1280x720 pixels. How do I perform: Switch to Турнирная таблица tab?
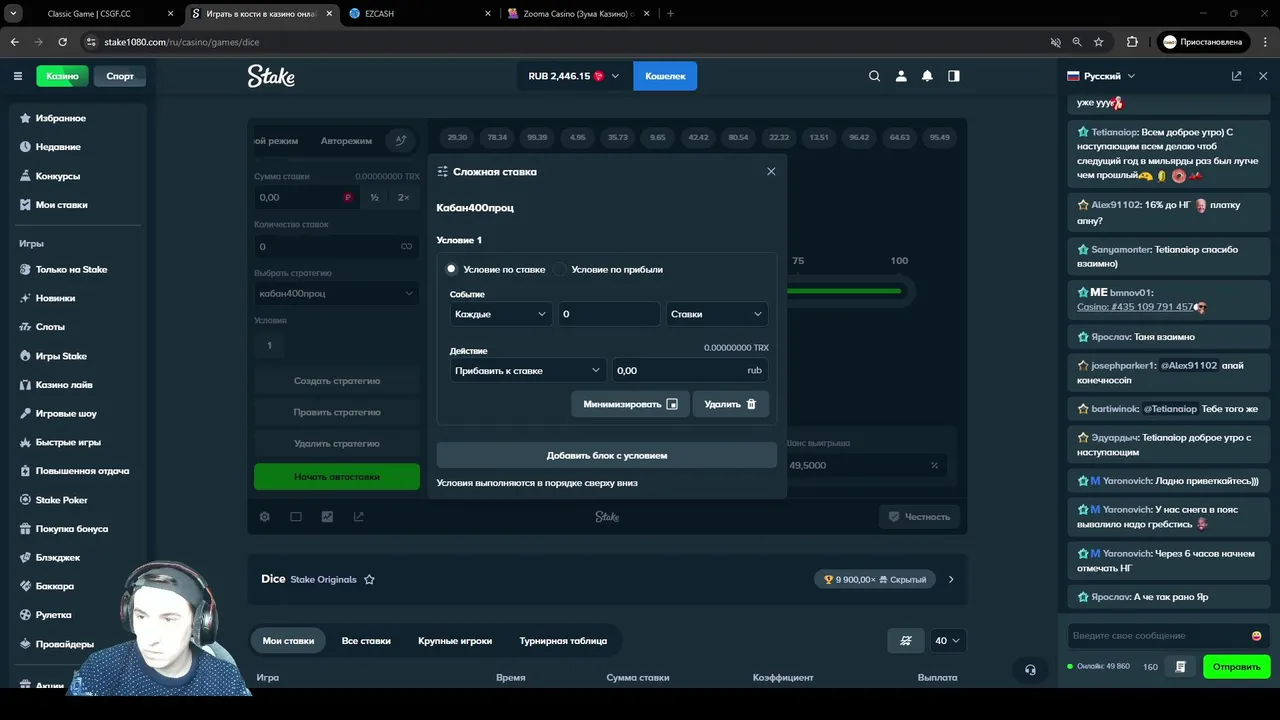pyautogui.click(x=563, y=641)
